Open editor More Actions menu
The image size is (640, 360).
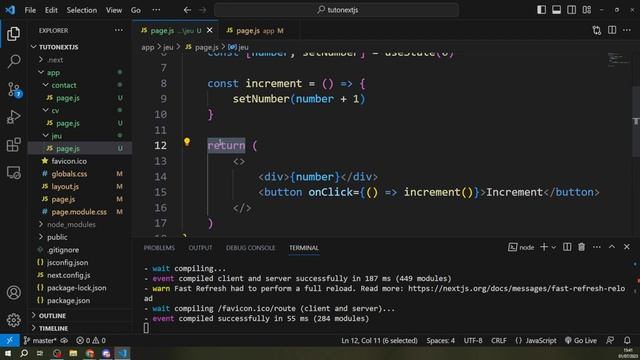tap(627, 30)
